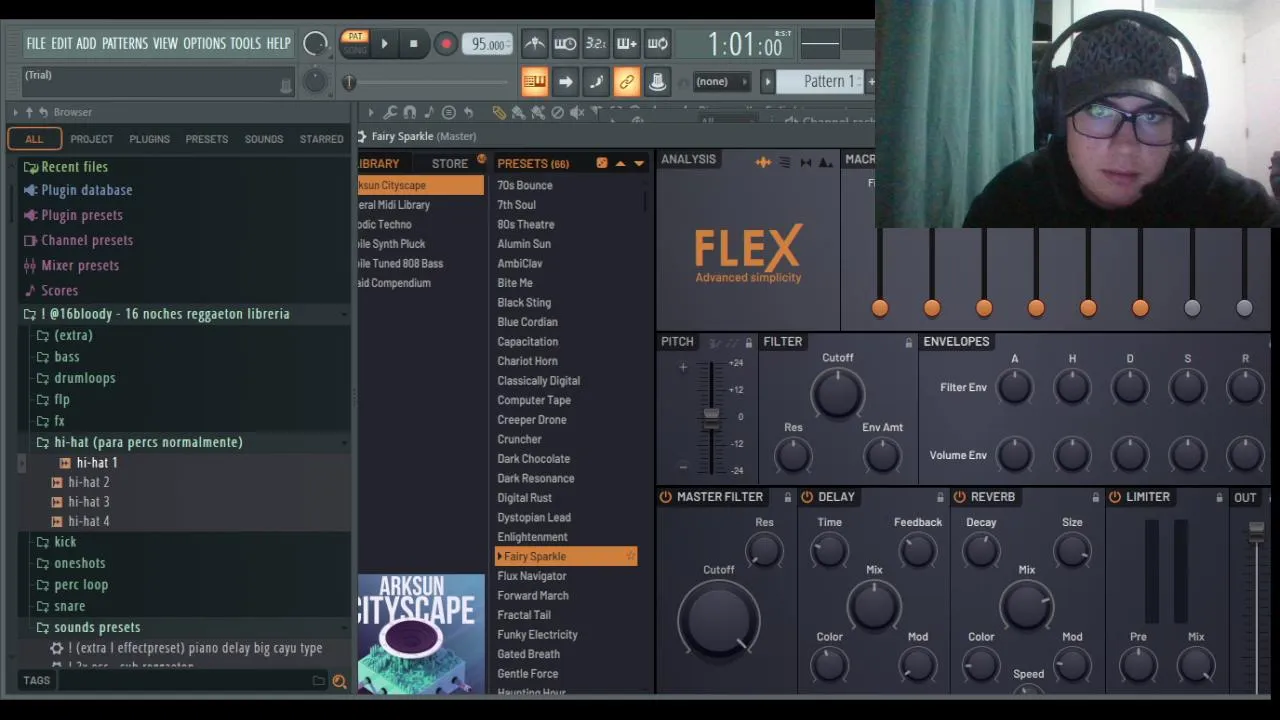Viewport: 1280px width, 720px height.
Task: Click the first orange macro slider handle
Action: point(880,309)
